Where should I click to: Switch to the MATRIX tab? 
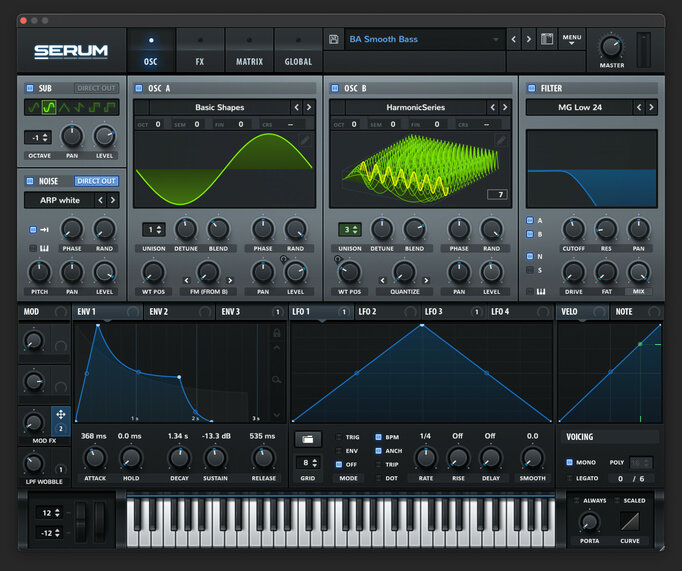(x=249, y=50)
